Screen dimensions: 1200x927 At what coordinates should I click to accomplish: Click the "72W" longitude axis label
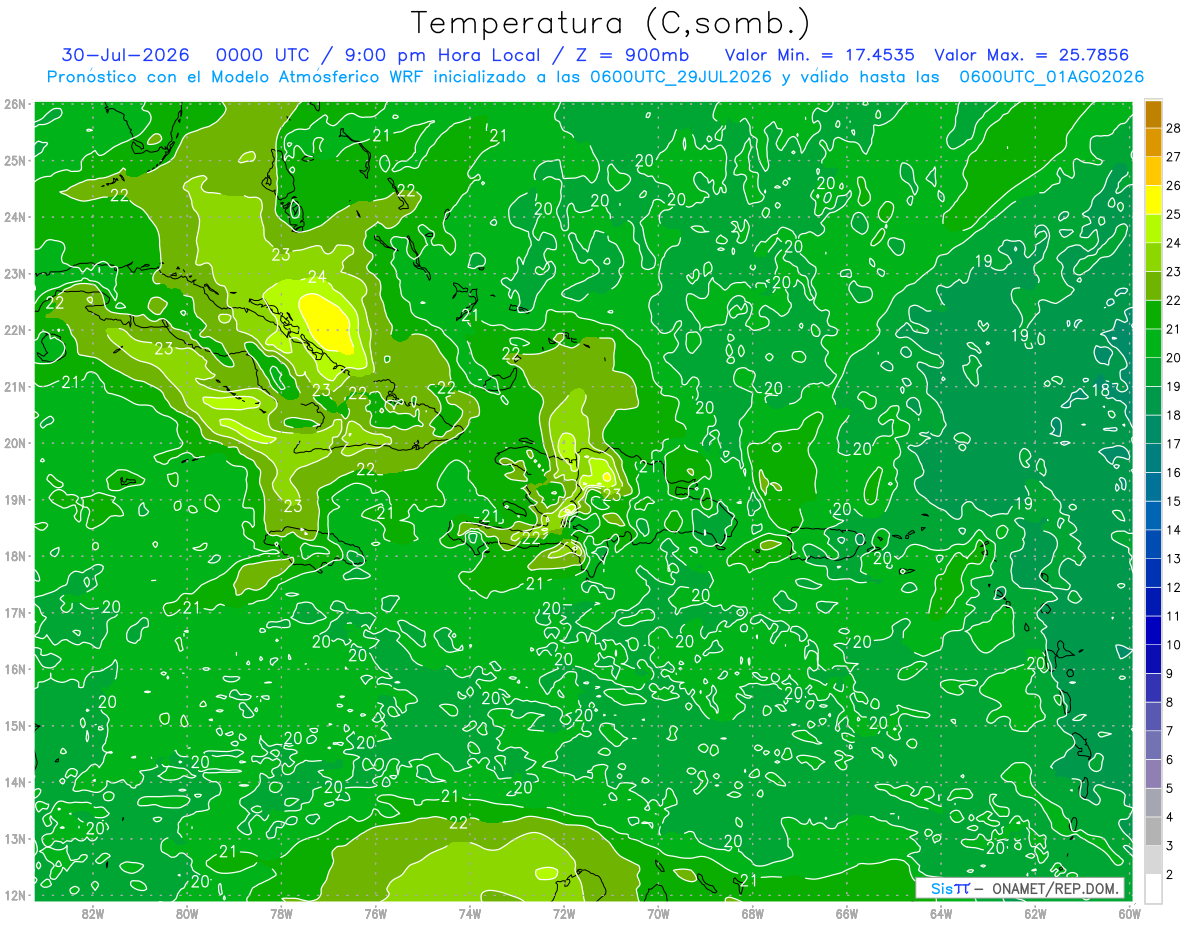(x=564, y=913)
